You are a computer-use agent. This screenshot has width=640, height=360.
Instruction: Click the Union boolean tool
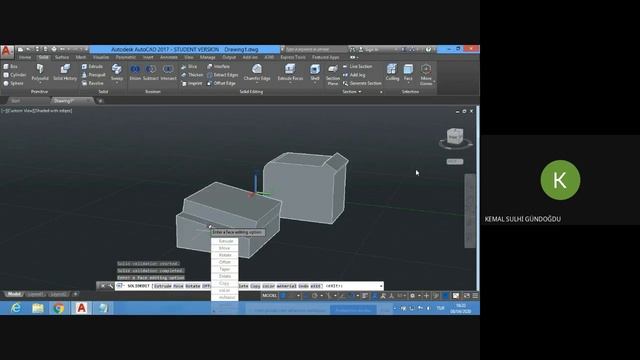coord(135,72)
